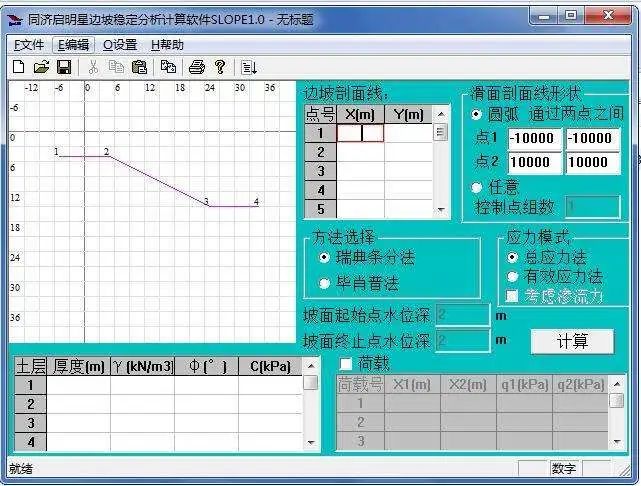Screen dimensions: 641x486
Task: Click the Print icon in toolbar
Action: click(197, 67)
